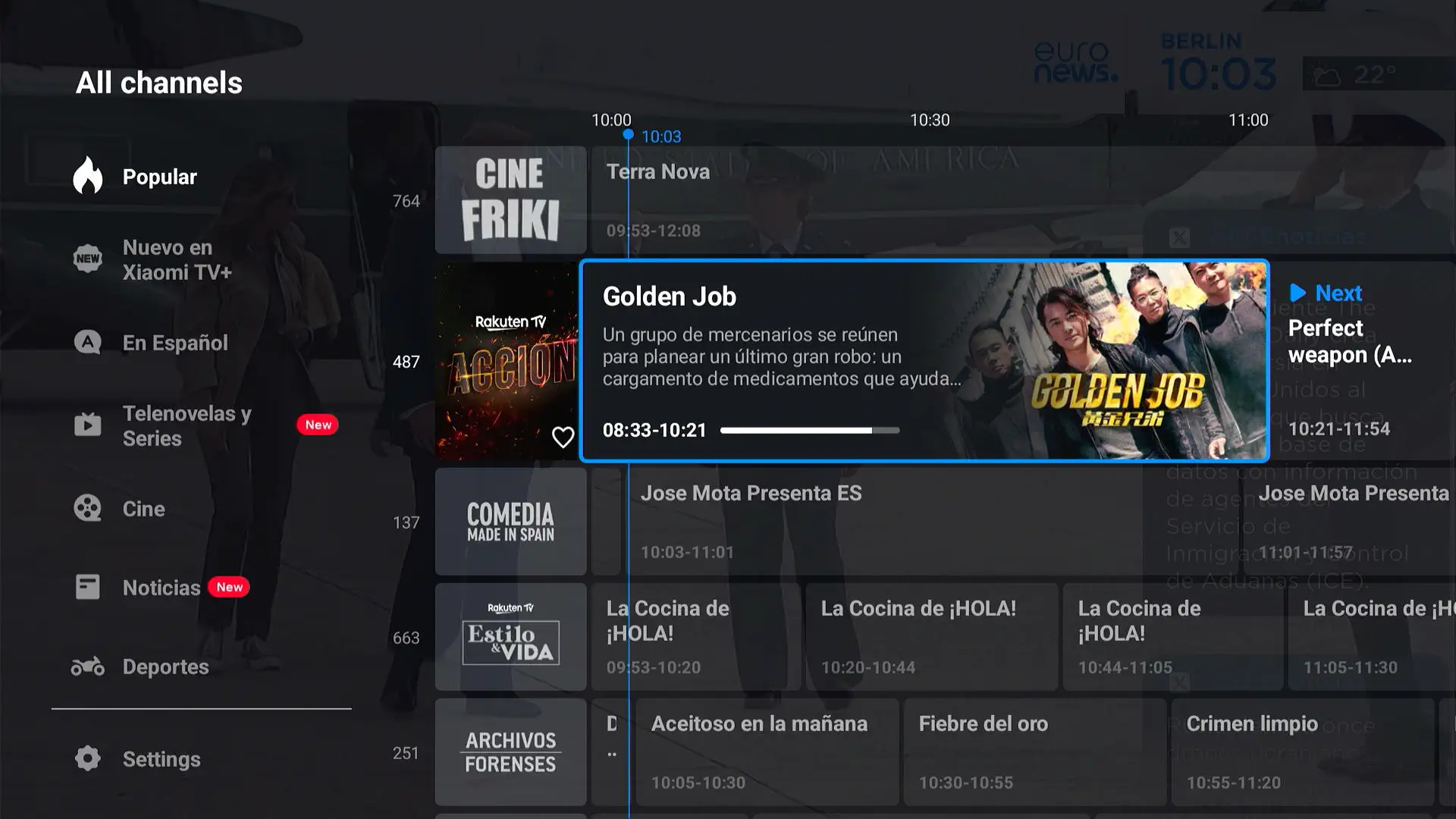Select Fiebre del oro program slot
The height and width of the screenshot is (819, 1456).
[x=1034, y=752]
